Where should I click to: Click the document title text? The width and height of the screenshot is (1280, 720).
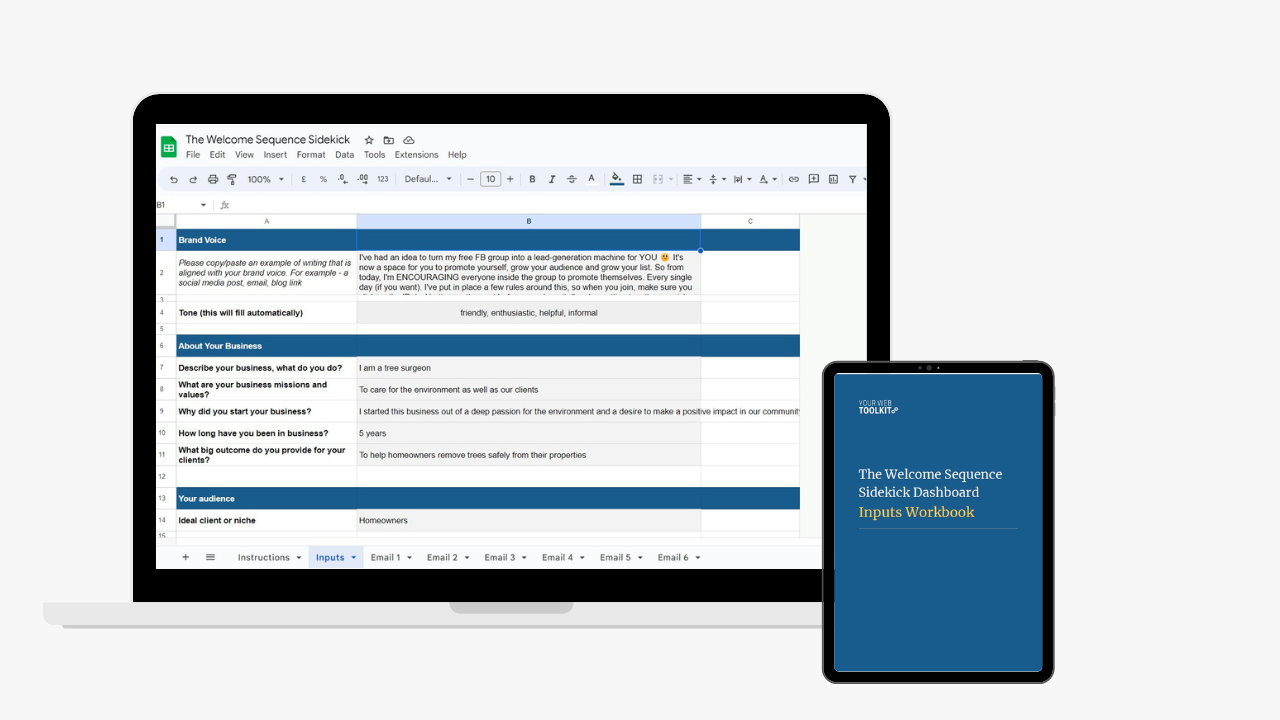click(x=268, y=140)
